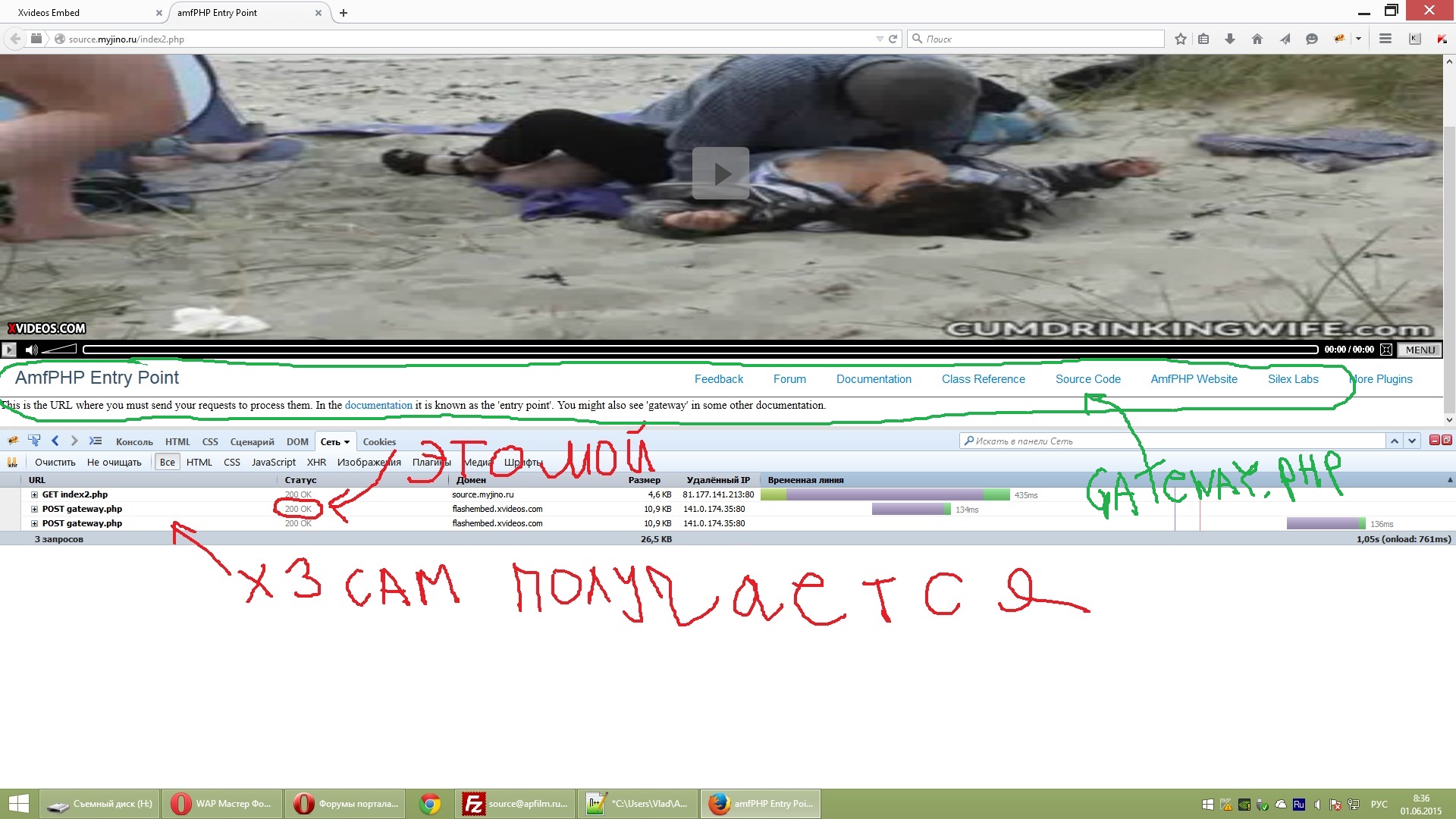The height and width of the screenshot is (819, 1456).
Task: Bookmark the page with the star icon
Action: (x=1180, y=39)
